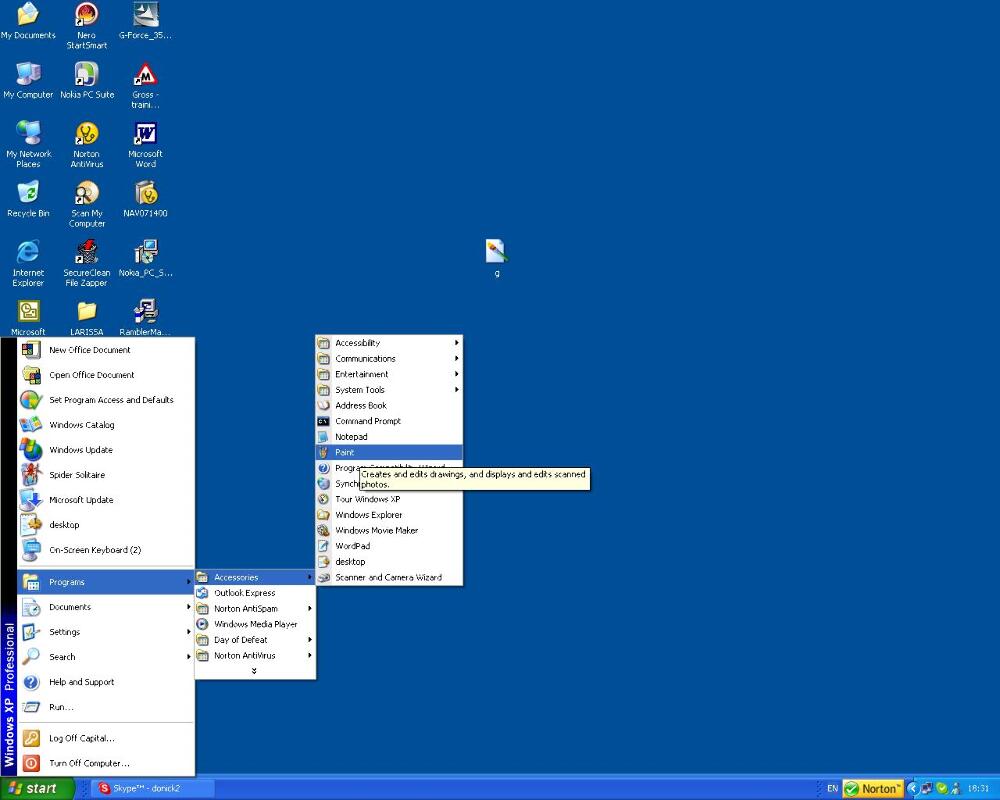Launch Paint from the Accessories menu
1000x800 pixels.
(389, 452)
